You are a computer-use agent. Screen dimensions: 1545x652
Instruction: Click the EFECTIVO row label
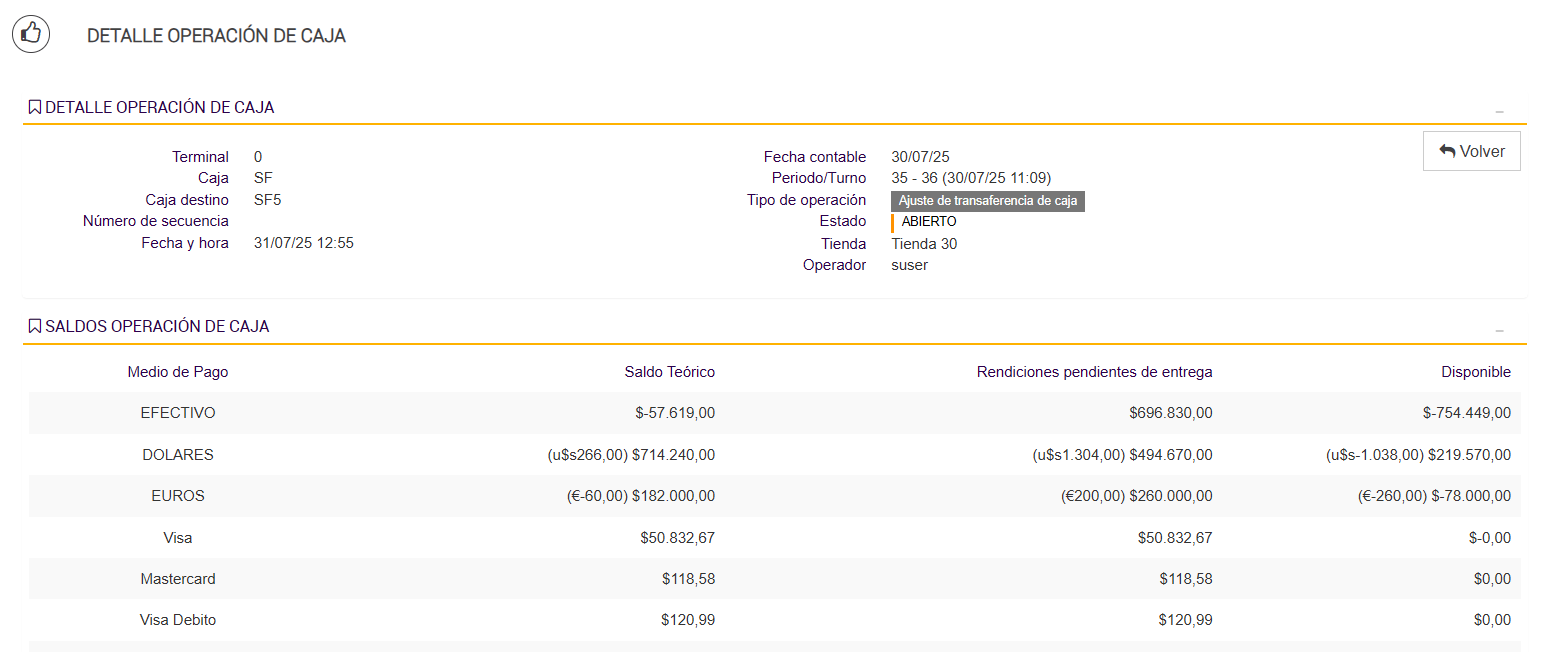178,413
